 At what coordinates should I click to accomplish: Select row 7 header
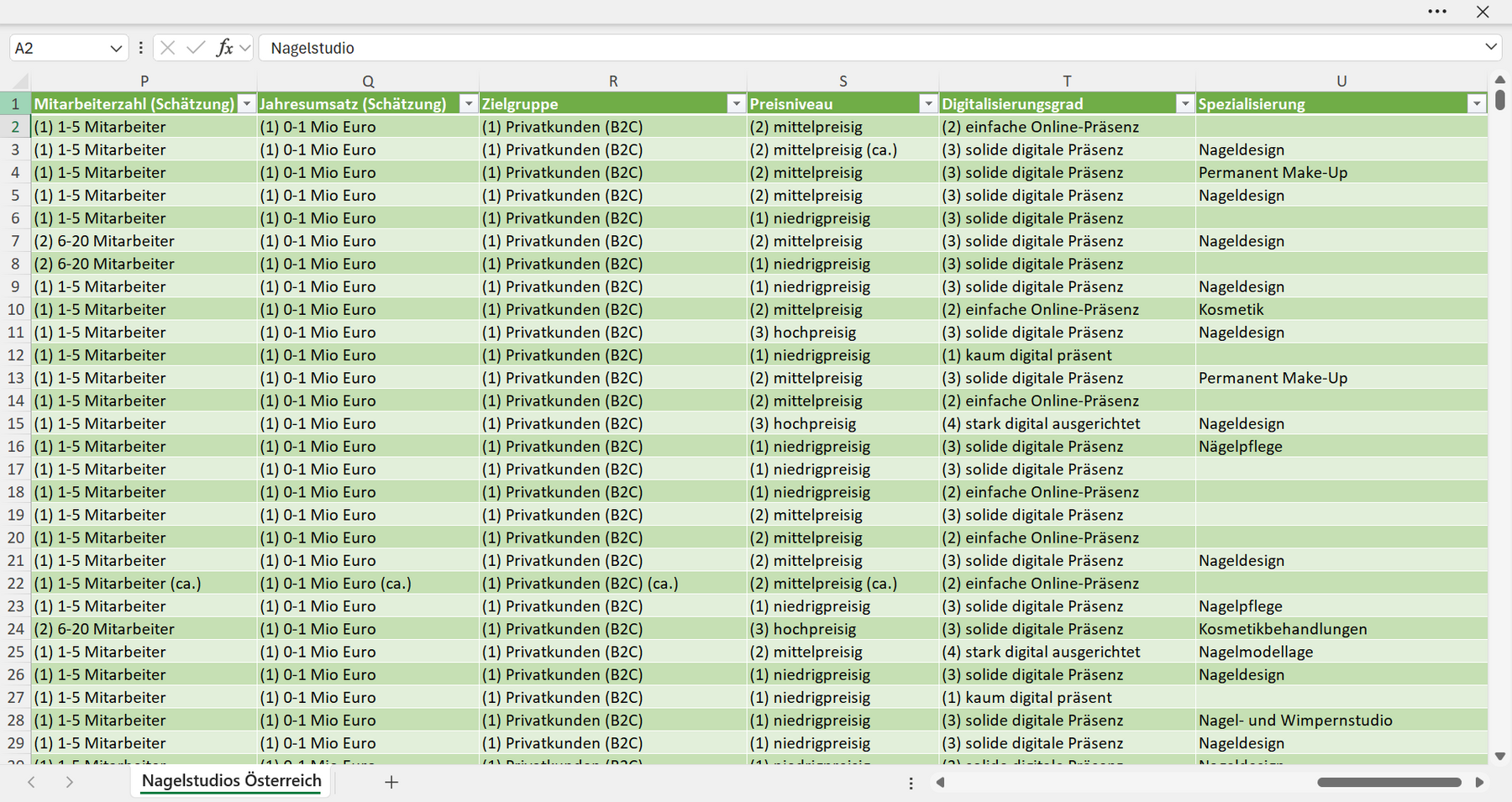15,241
